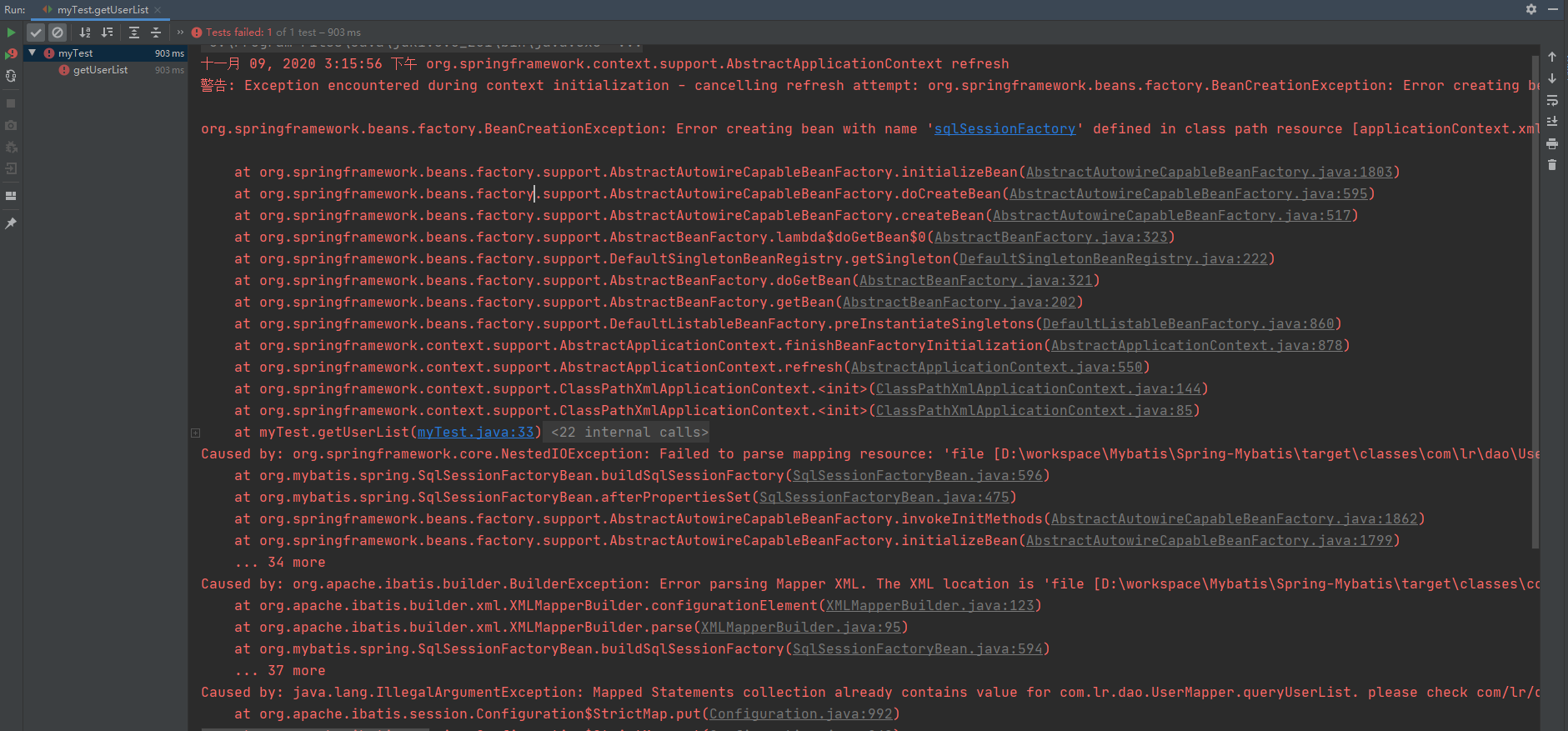Print the console output

pos(1552,143)
